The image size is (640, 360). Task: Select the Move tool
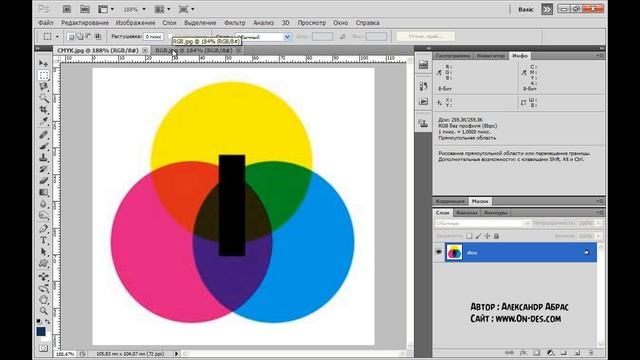click(x=44, y=63)
